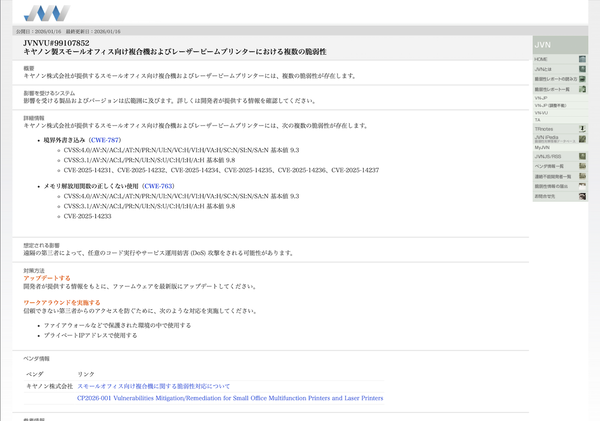Click the CVE-2025-14233 entry

(x=87, y=216)
